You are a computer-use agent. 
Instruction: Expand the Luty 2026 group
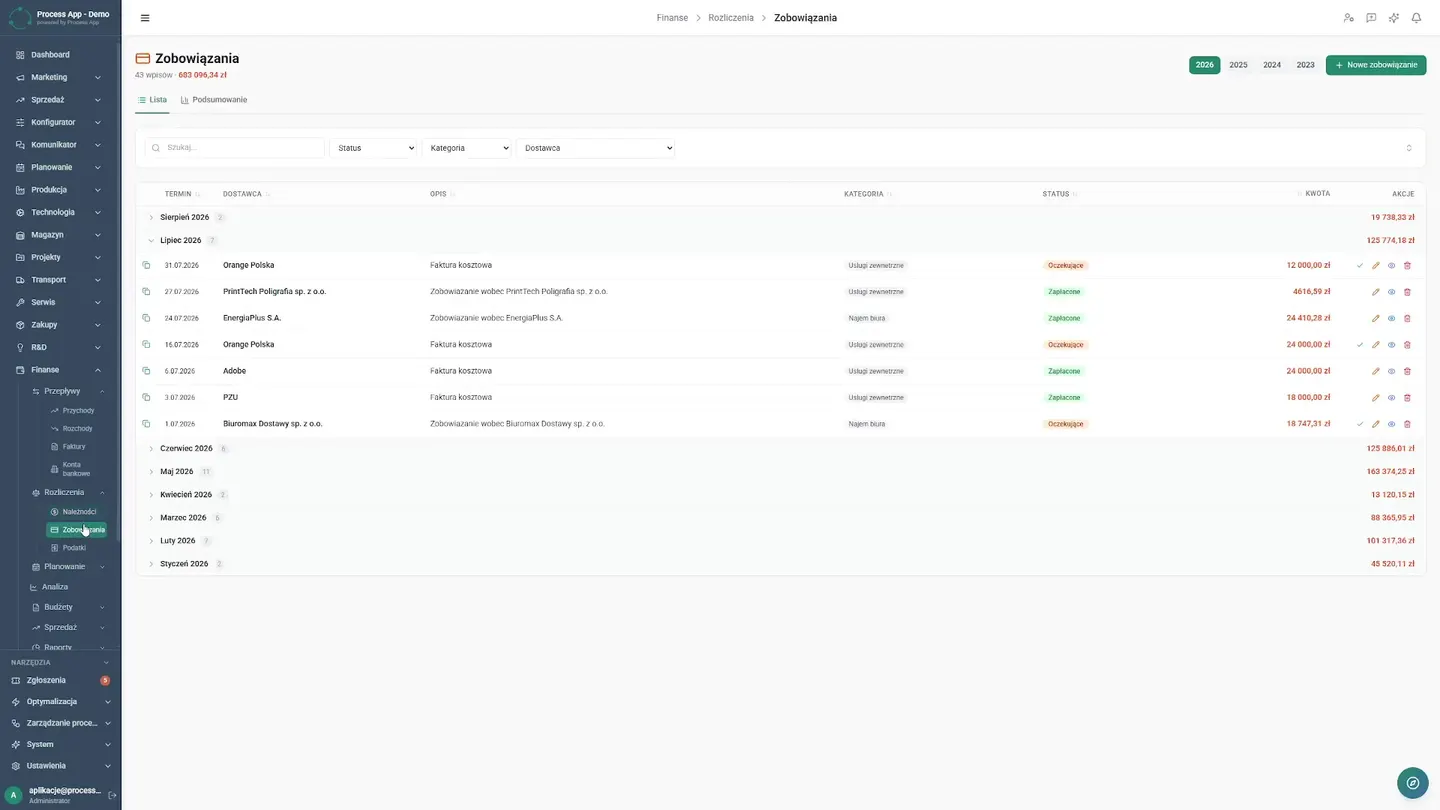click(151, 541)
